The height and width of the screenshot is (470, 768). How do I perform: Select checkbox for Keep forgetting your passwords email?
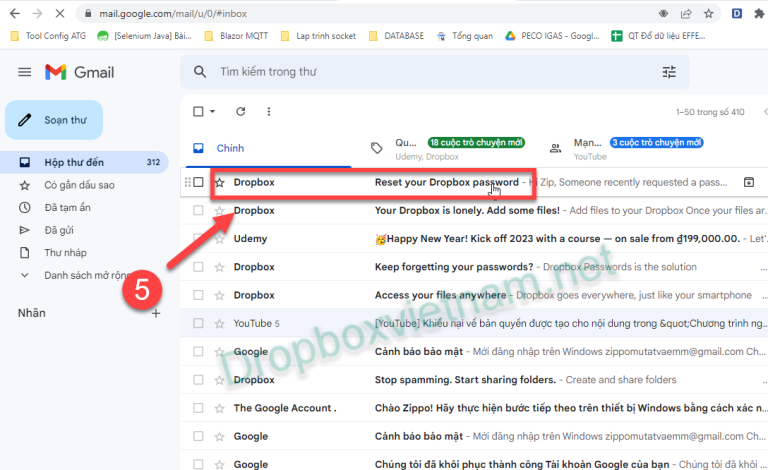(198, 267)
